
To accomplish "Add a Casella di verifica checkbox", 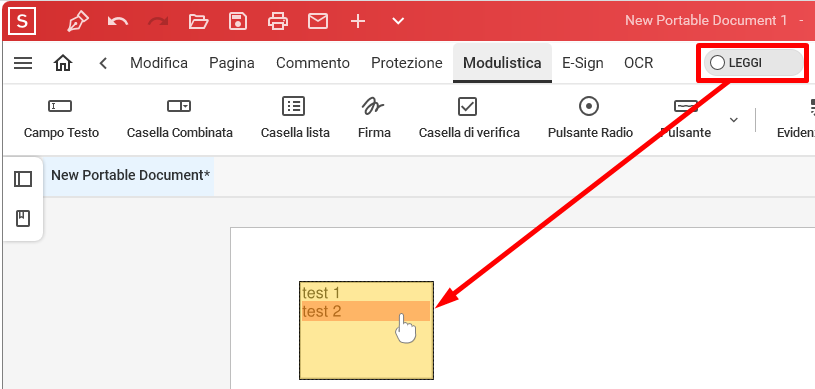I will [x=469, y=118].
